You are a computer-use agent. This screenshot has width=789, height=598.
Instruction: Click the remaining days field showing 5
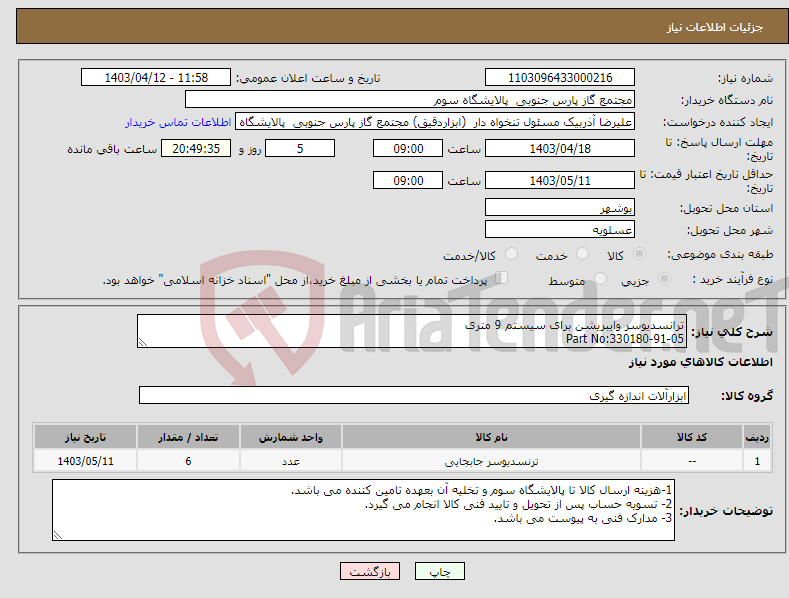300,148
